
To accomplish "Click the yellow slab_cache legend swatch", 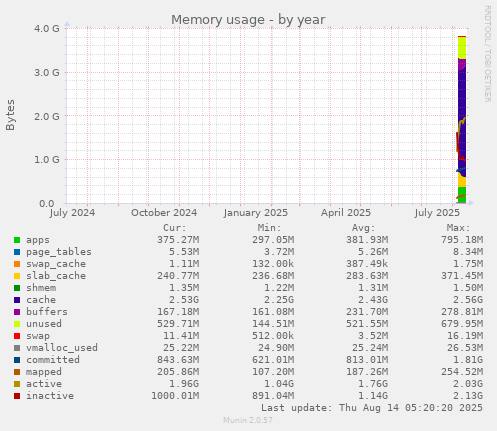I will (x=17, y=276).
